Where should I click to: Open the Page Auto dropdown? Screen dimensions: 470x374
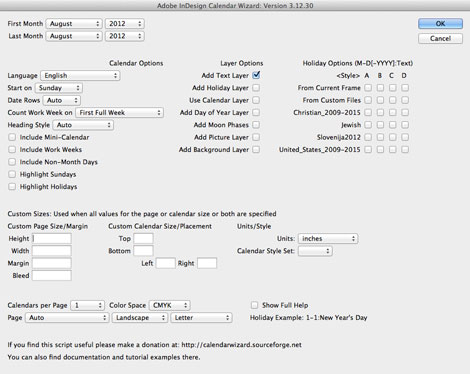(x=67, y=318)
